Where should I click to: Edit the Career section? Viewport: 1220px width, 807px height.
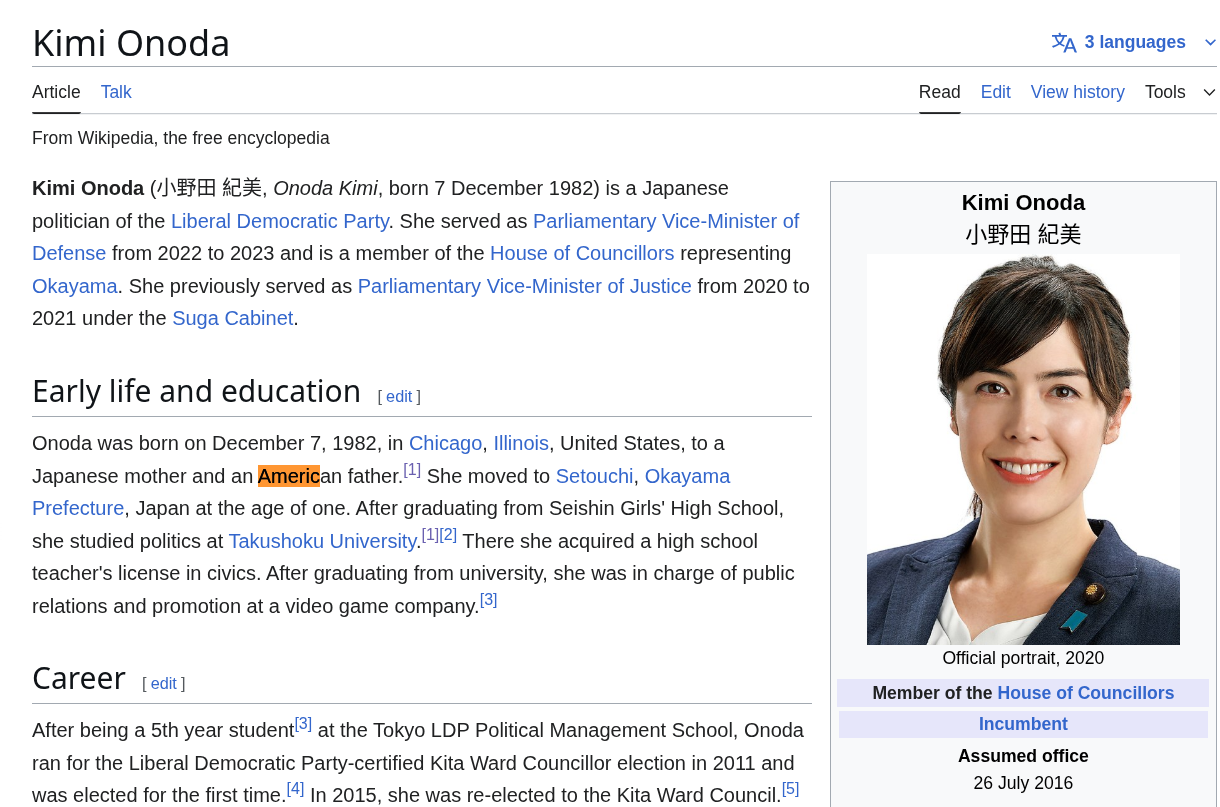coord(164,683)
